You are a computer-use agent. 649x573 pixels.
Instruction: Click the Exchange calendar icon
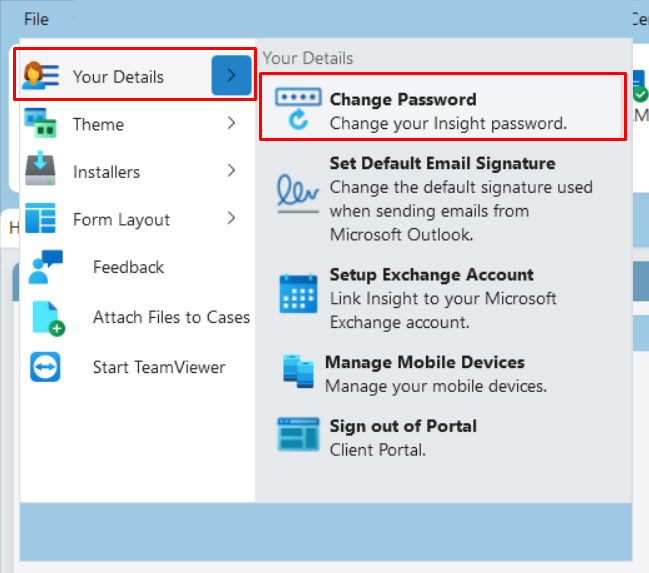pyautogui.click(x=298, y=294)
